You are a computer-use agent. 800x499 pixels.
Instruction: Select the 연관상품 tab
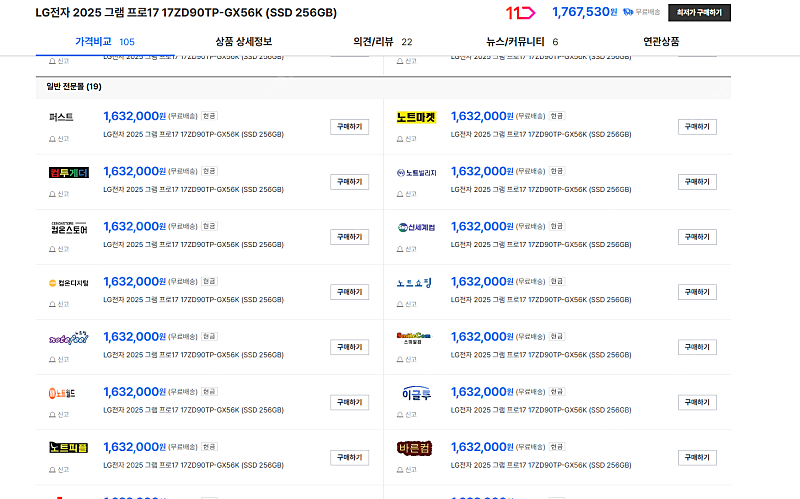661,42
